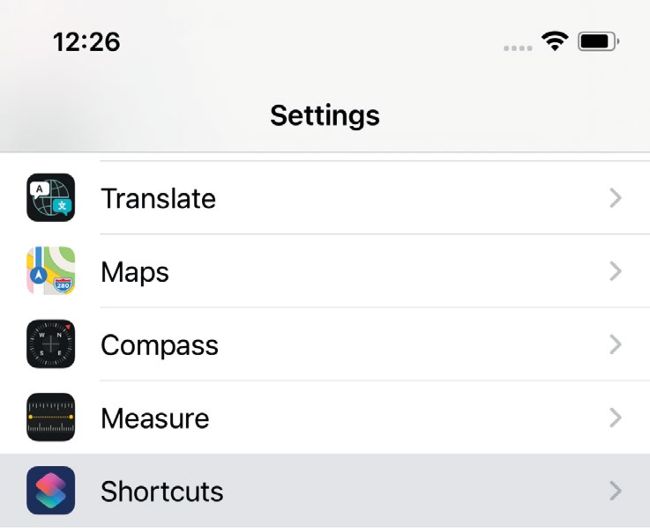
Task: Expand Translate settings via its chevron
Action: [616, 198]
